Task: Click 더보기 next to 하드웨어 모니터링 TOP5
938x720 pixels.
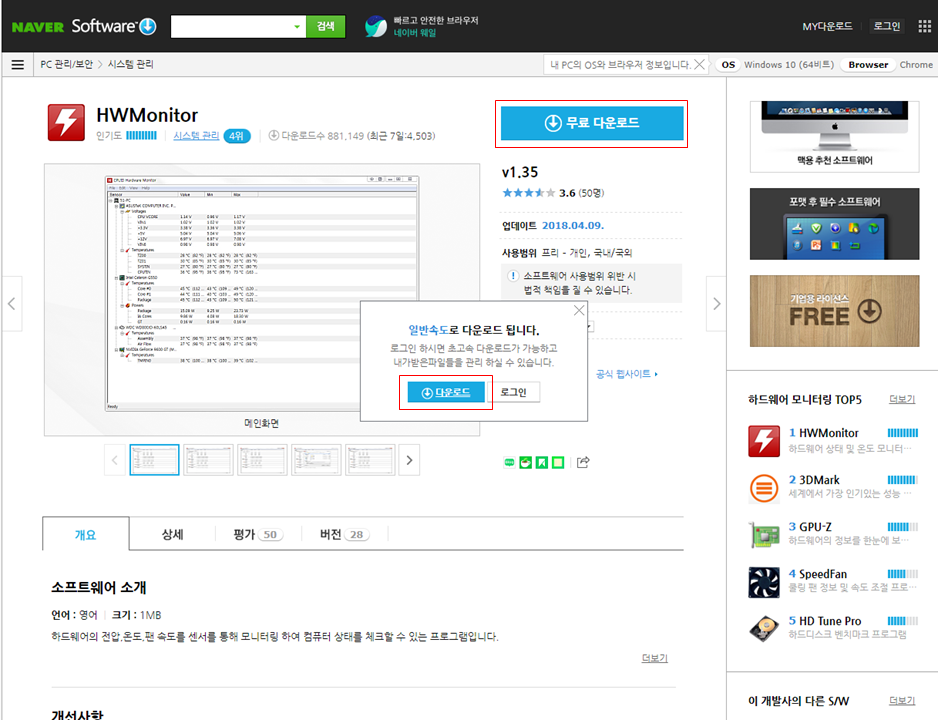Action: (902, 399)
